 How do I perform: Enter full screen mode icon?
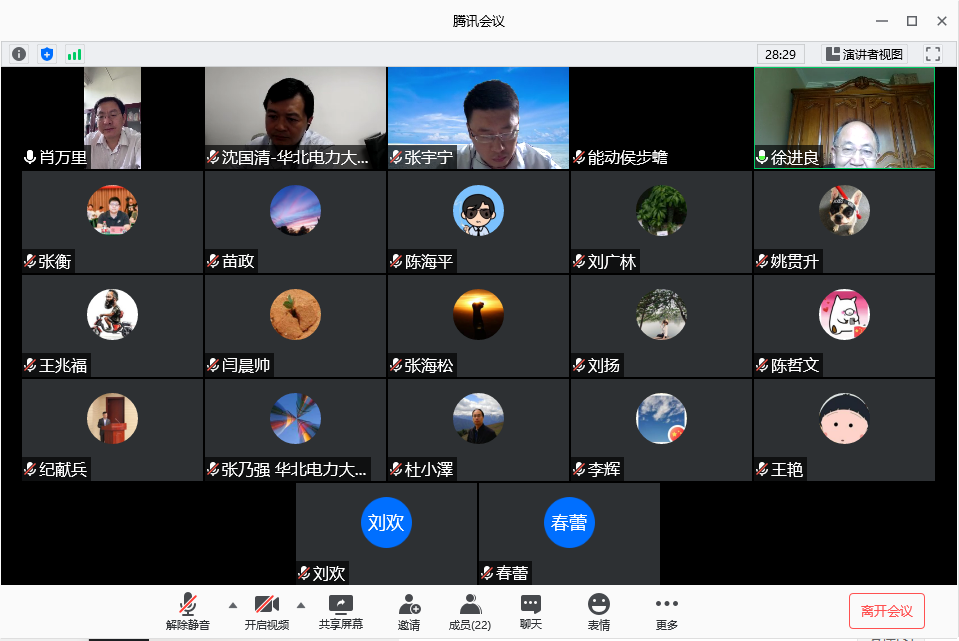[932, 54]
